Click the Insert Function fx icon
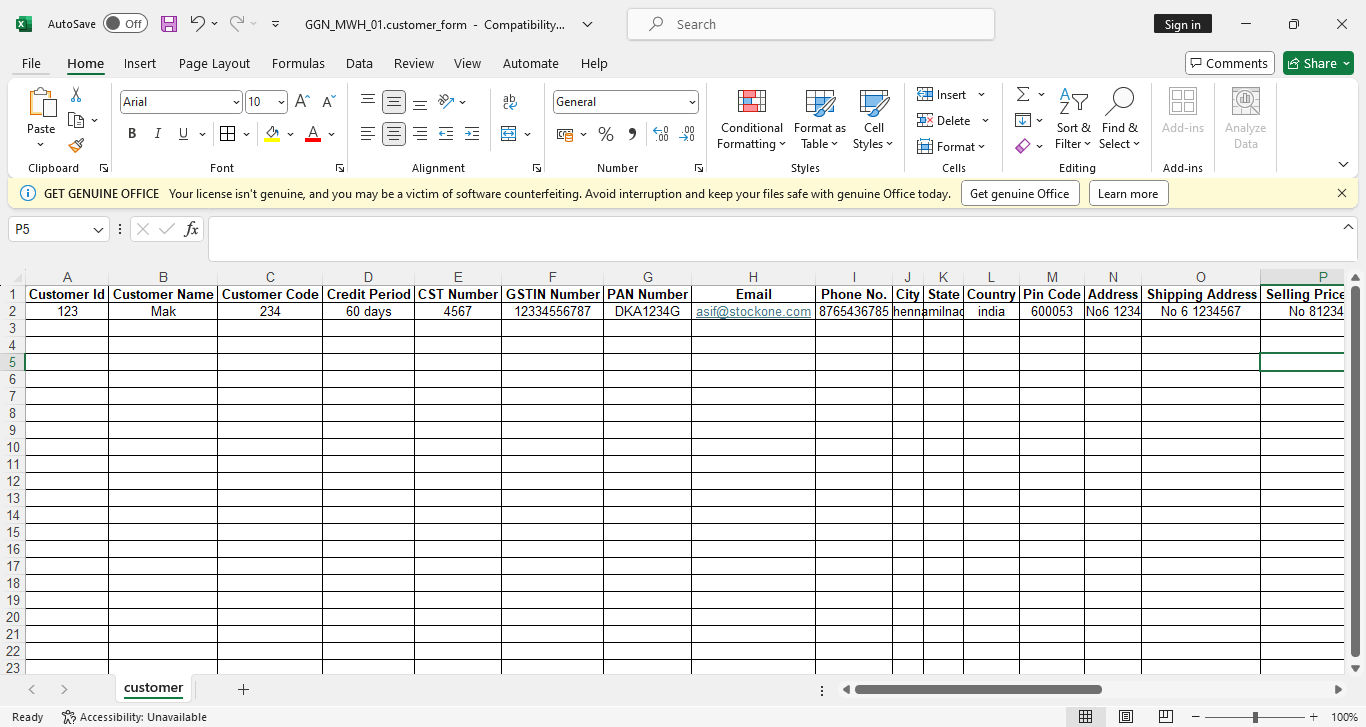Screen dimensions: 1366x727 coord(191,229)
